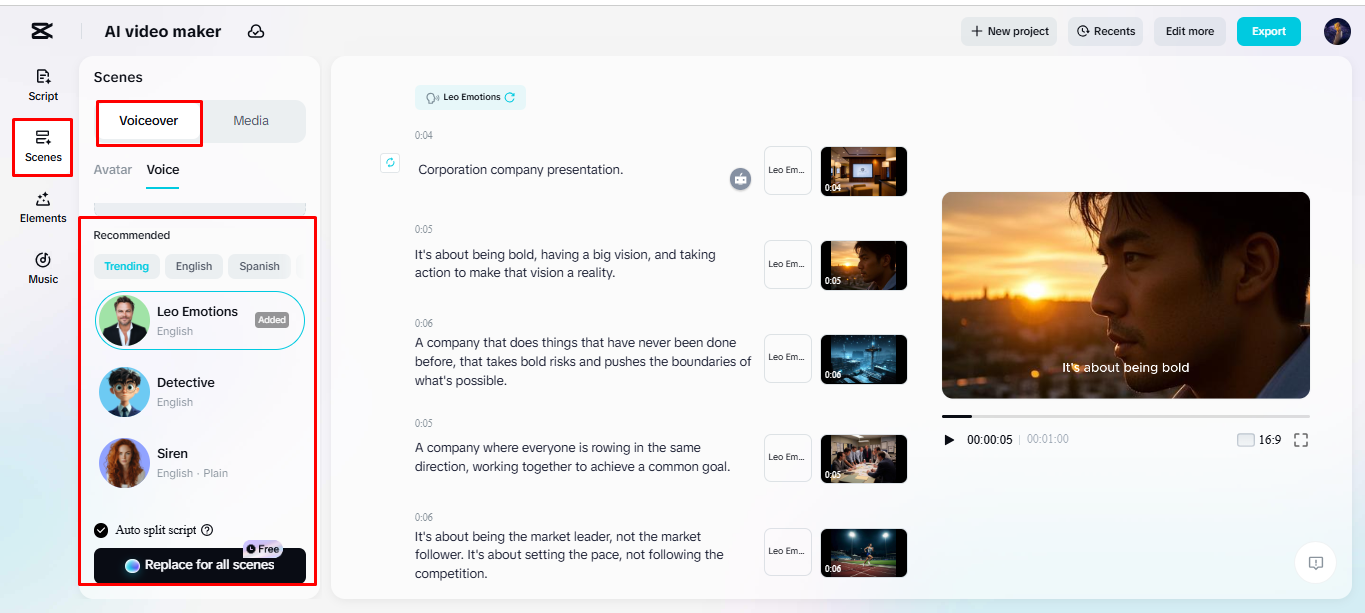Open the 16:9 aspect ratio selector
1365x613 pixels.
pyautogui.click(x=1271, y=439)
